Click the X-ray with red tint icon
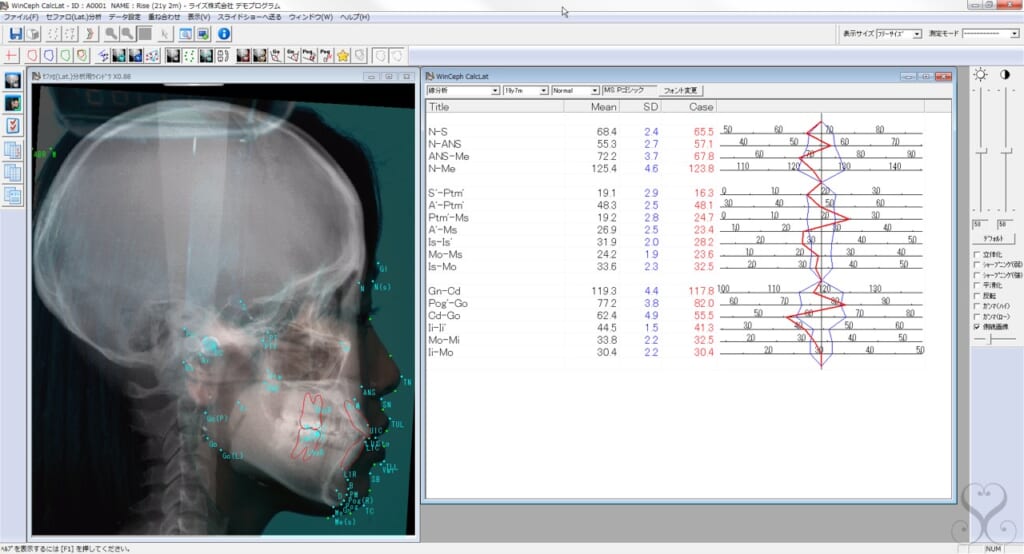Viewport: 1024px width, 554px height. coord(243,56)
